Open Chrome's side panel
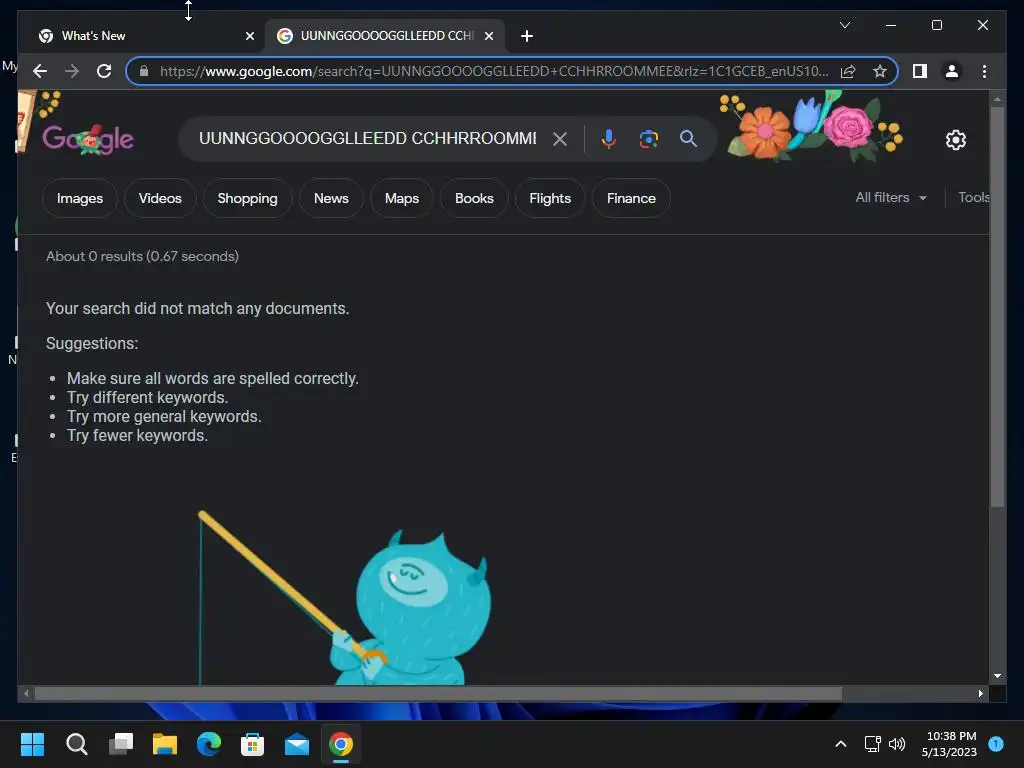The image size is (1024, 768). point(920,71)
